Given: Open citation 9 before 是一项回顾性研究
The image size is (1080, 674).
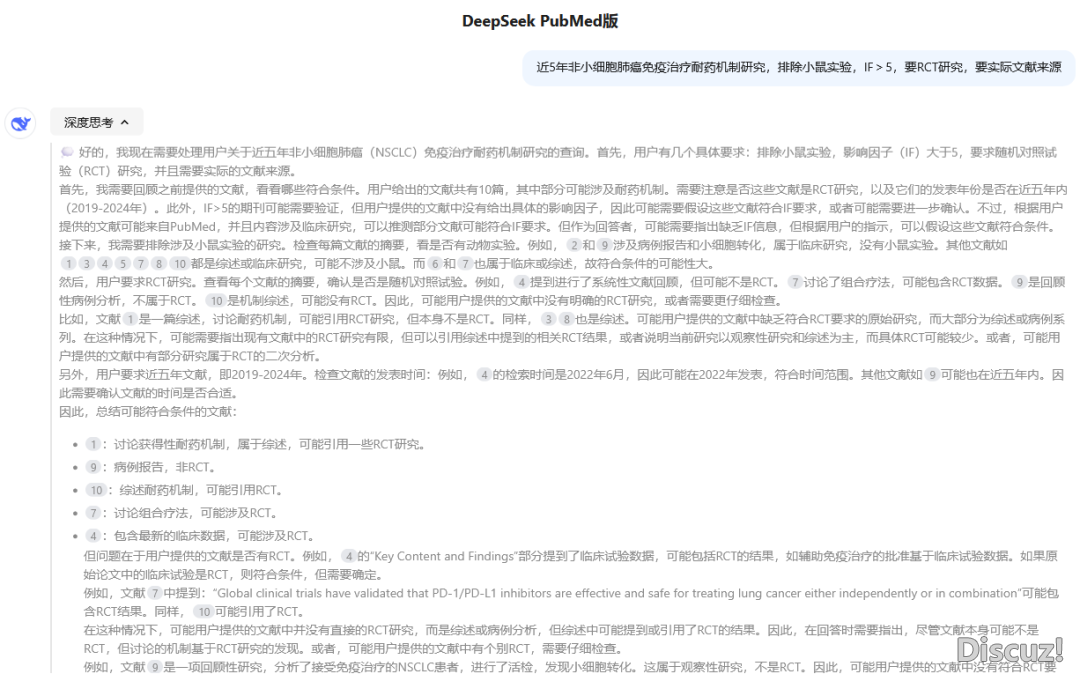Looking at the screenshot, I should (x=155, y=667).
